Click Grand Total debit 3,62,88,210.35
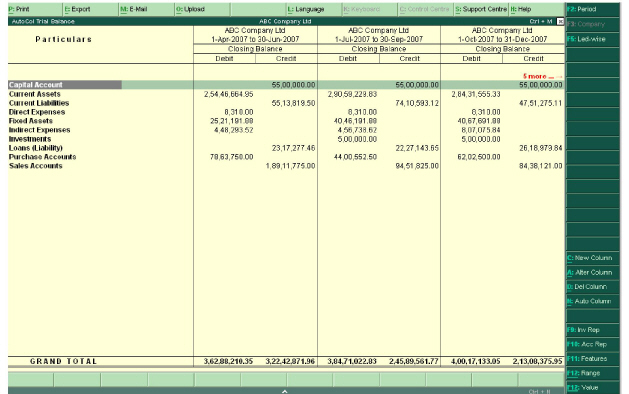Viewport: 629px width, 394px height. [x=228, y=362]
